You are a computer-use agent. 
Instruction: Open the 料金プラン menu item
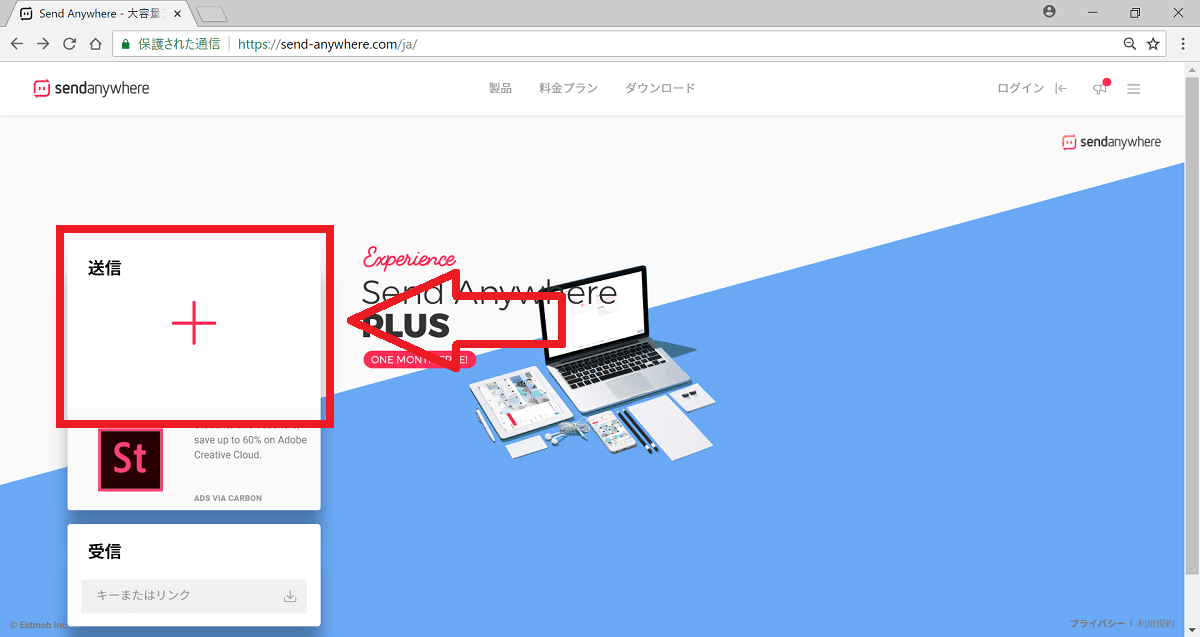568,88
